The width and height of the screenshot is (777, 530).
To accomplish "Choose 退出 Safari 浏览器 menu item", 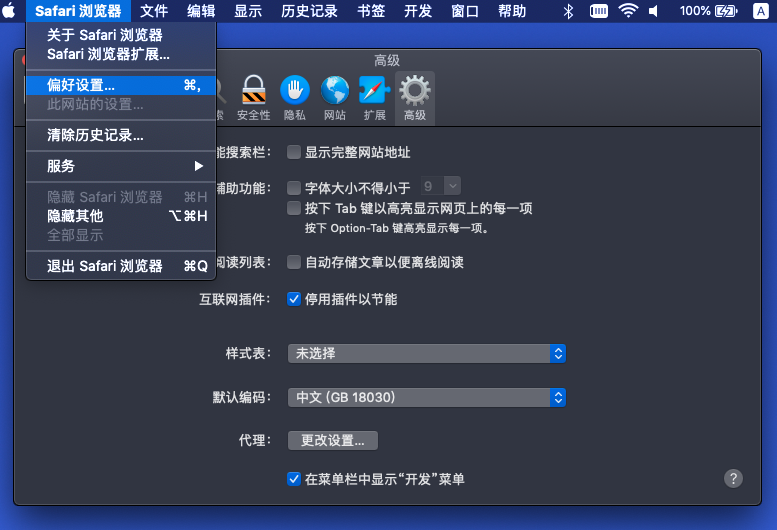I will [121, 266].
